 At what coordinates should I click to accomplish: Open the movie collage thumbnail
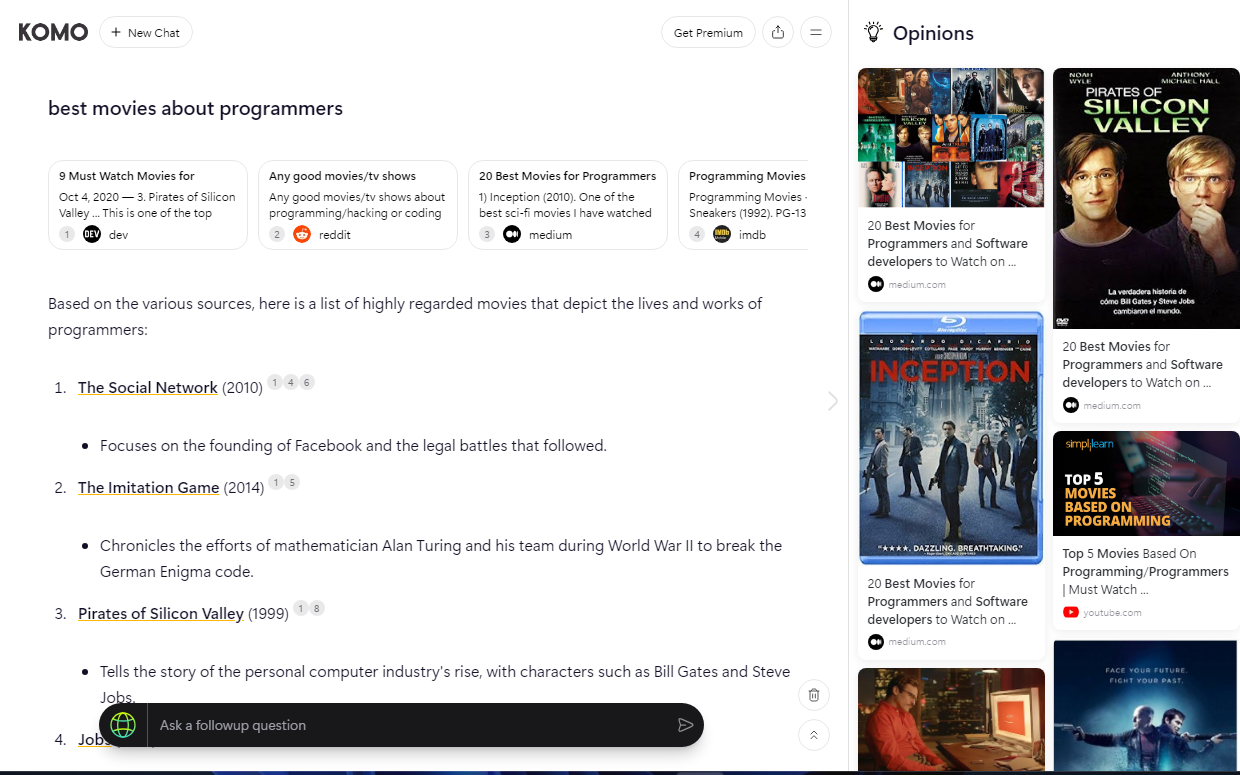coord(951,137)
